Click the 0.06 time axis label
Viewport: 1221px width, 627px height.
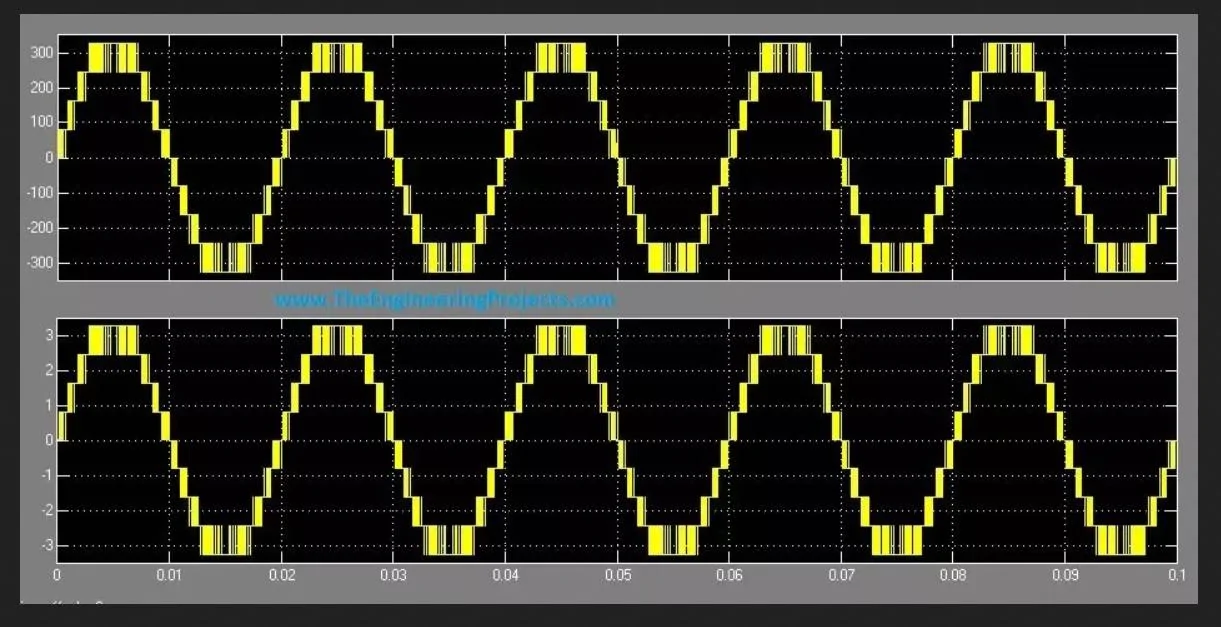[729, 577]
